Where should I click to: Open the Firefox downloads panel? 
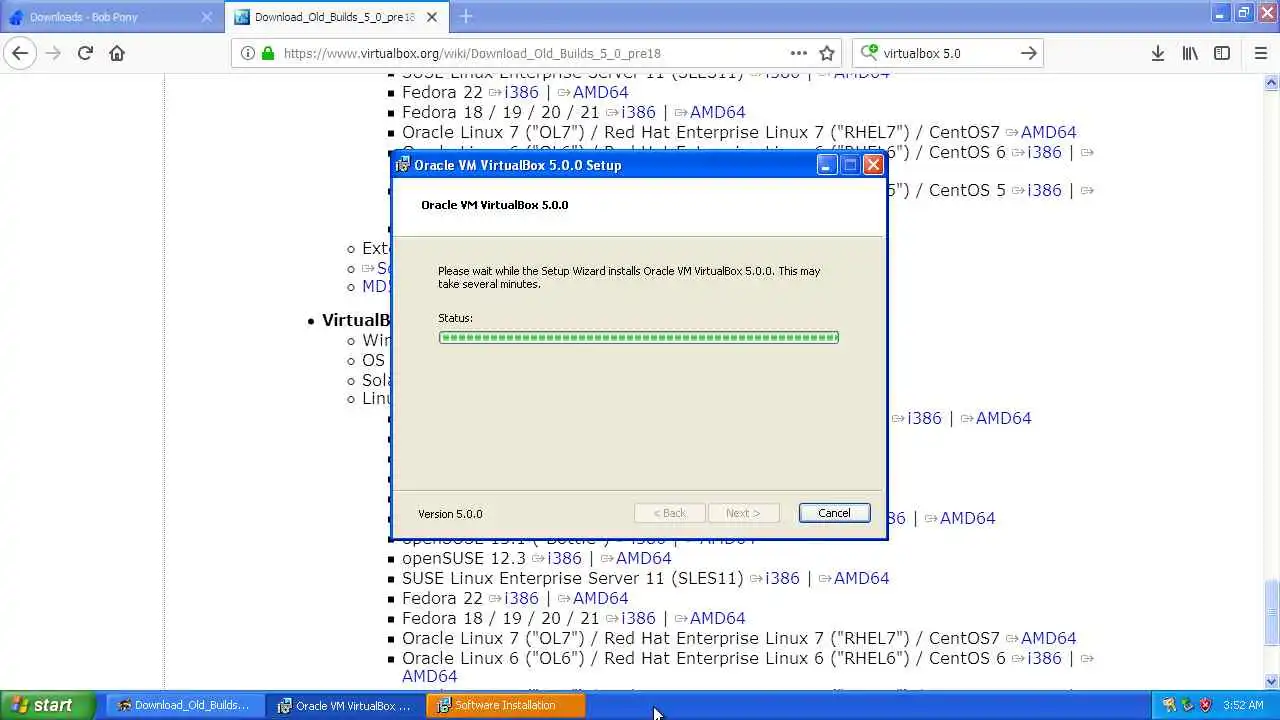coord(1158,53)
